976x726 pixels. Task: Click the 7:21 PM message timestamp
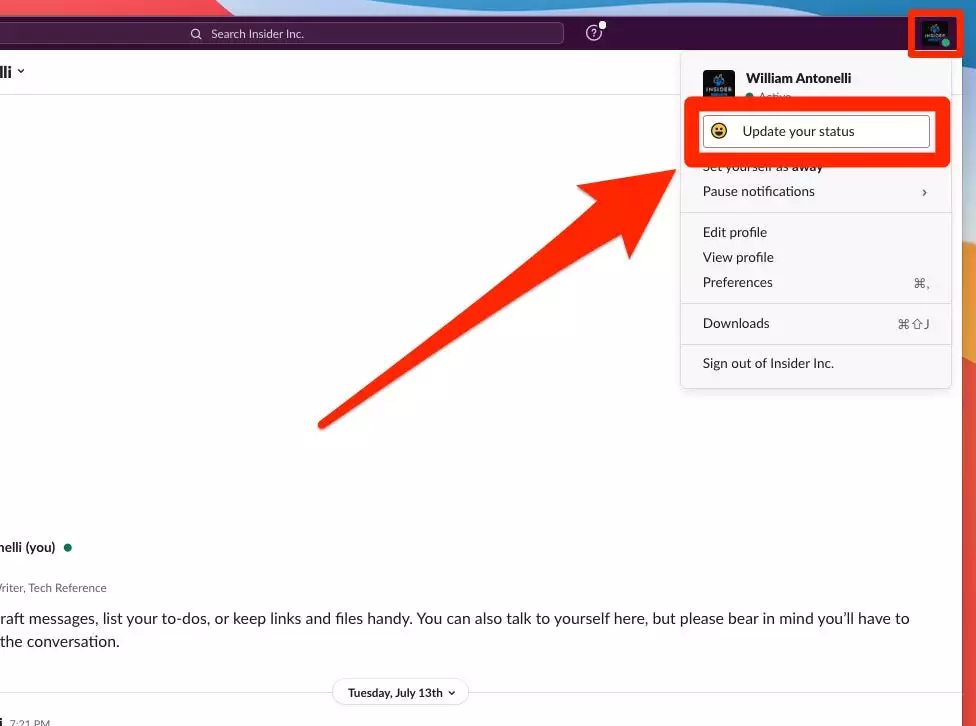point(29,722)
